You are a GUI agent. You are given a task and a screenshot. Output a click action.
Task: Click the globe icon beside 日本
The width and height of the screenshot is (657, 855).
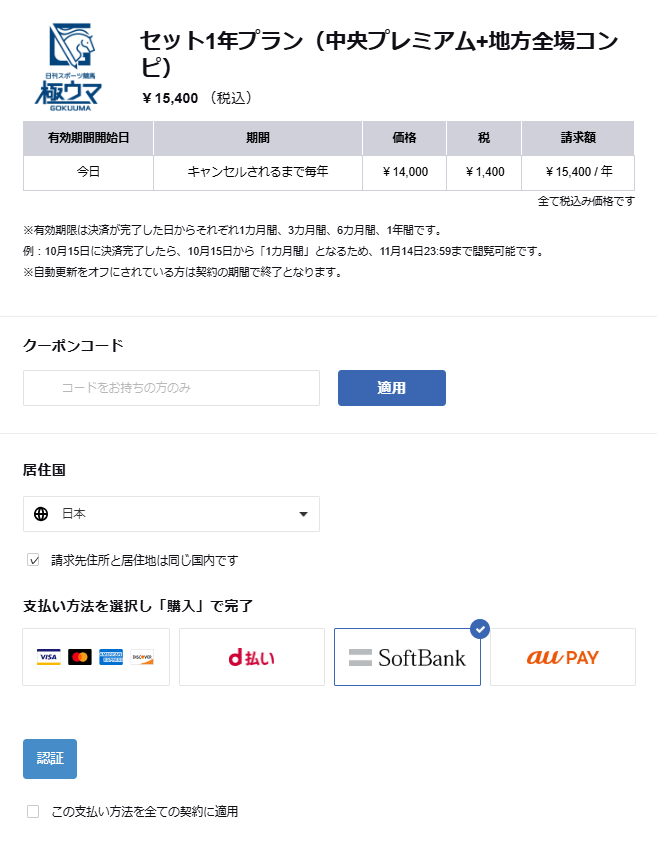pos(41,514)
